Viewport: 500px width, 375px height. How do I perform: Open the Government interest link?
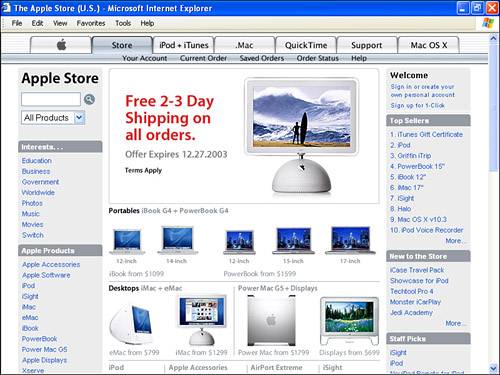pos(40,182)
